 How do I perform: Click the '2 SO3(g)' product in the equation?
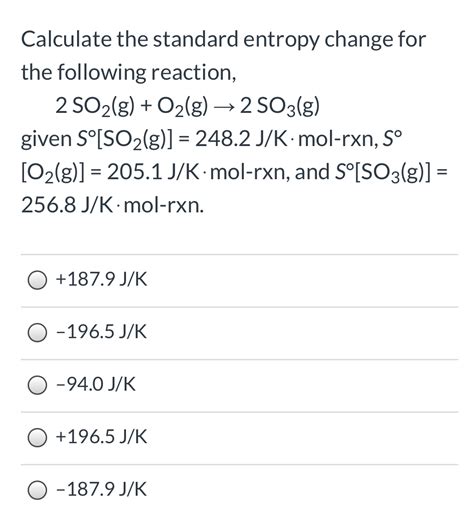pos(280,107)
